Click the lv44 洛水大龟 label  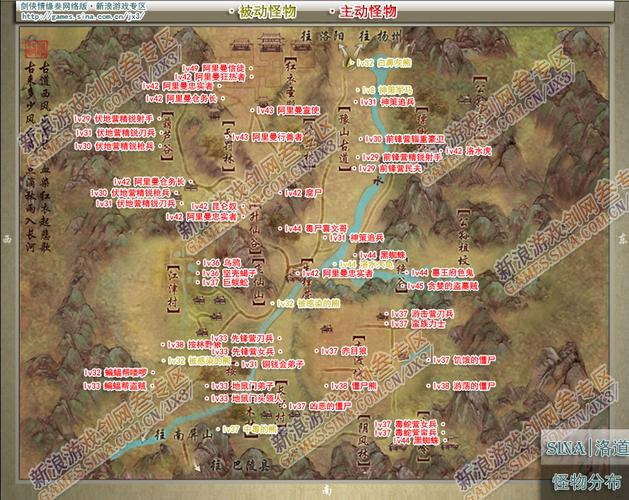point(366,264)
